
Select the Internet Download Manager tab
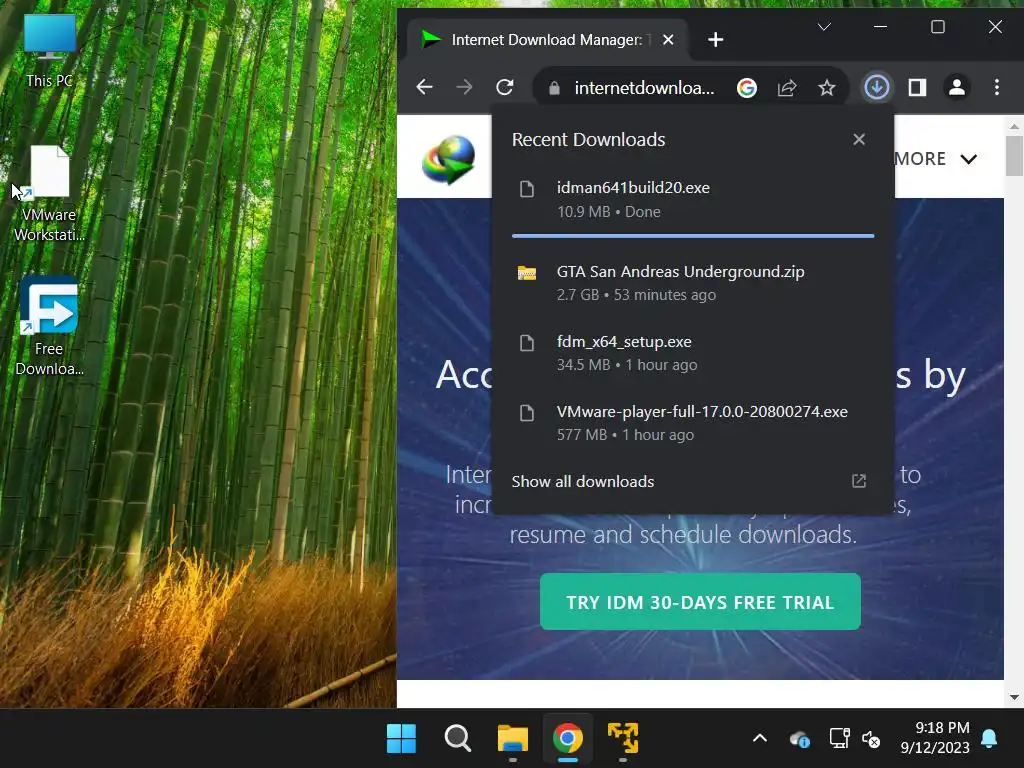pos(547,40)
